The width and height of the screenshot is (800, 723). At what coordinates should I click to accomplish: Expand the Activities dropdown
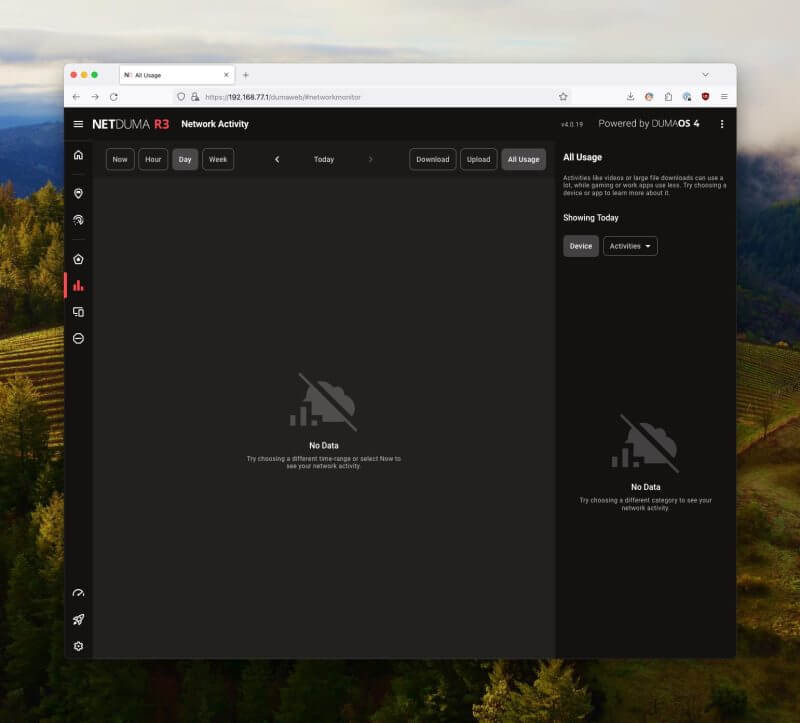[630, 246]
